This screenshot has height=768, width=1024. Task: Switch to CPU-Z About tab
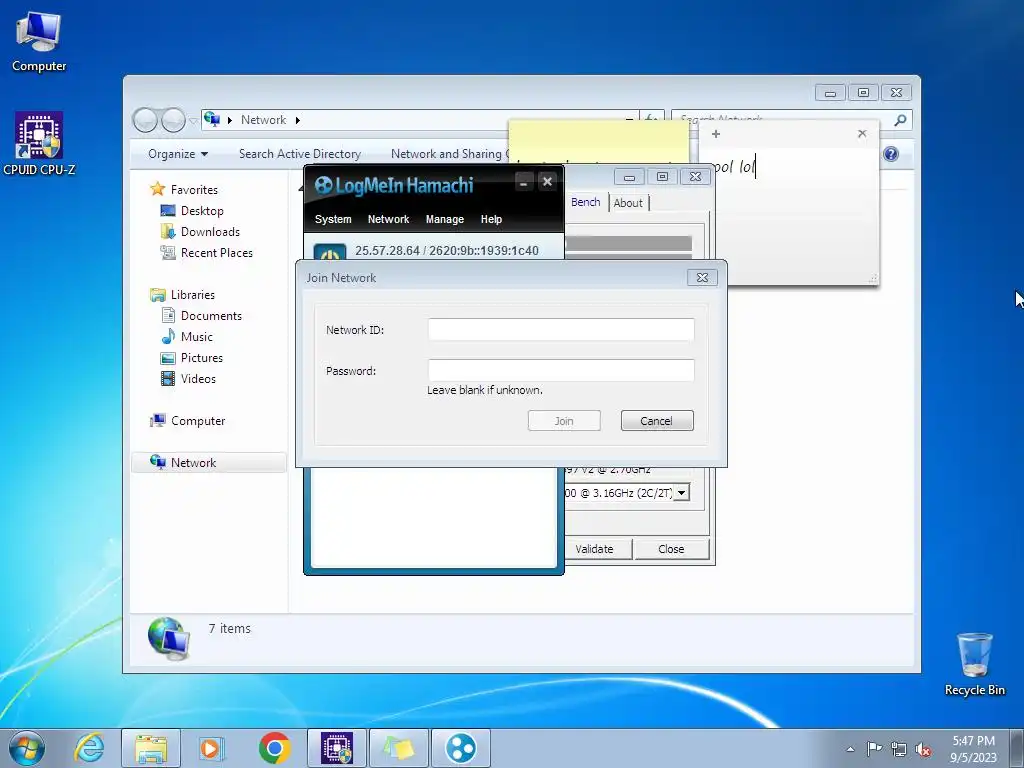tap(628, 203)
